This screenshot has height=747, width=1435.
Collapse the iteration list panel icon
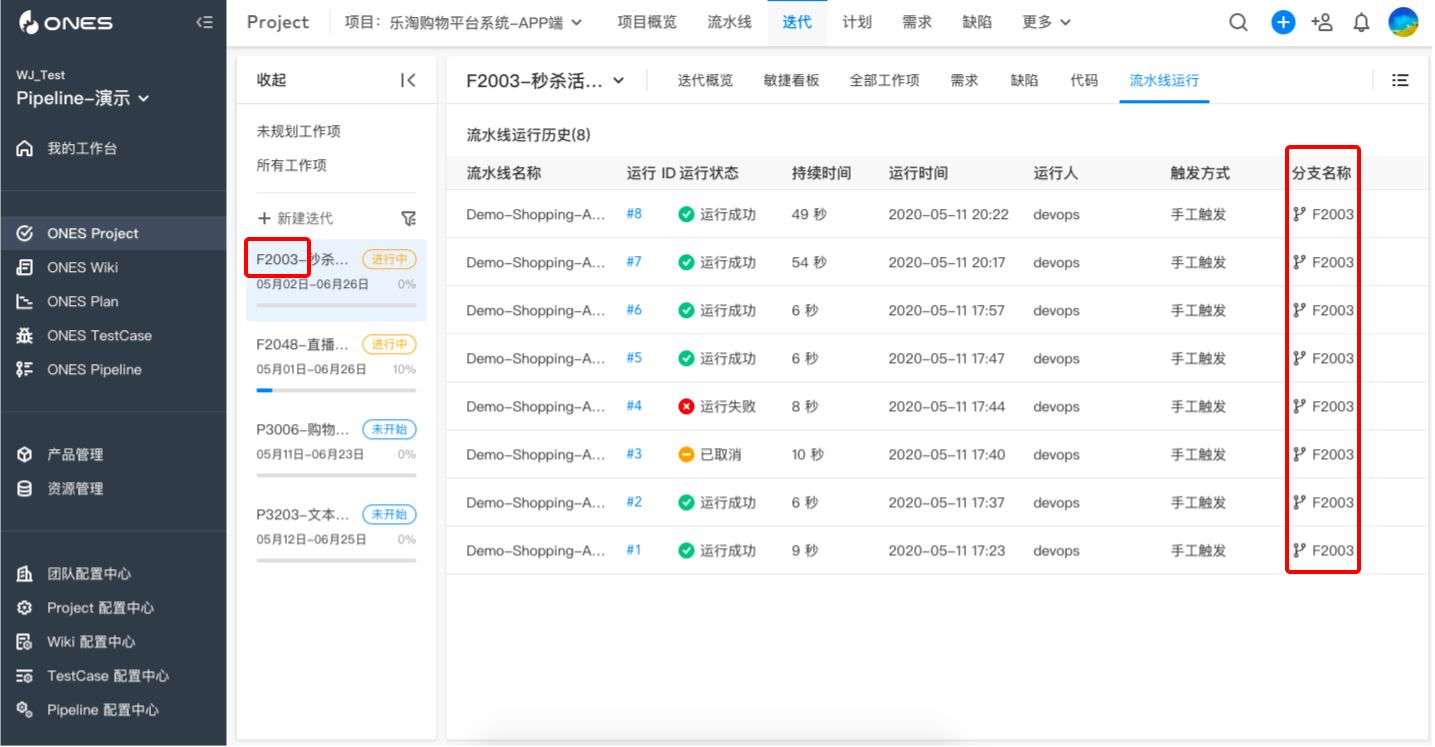click(408, 80)
